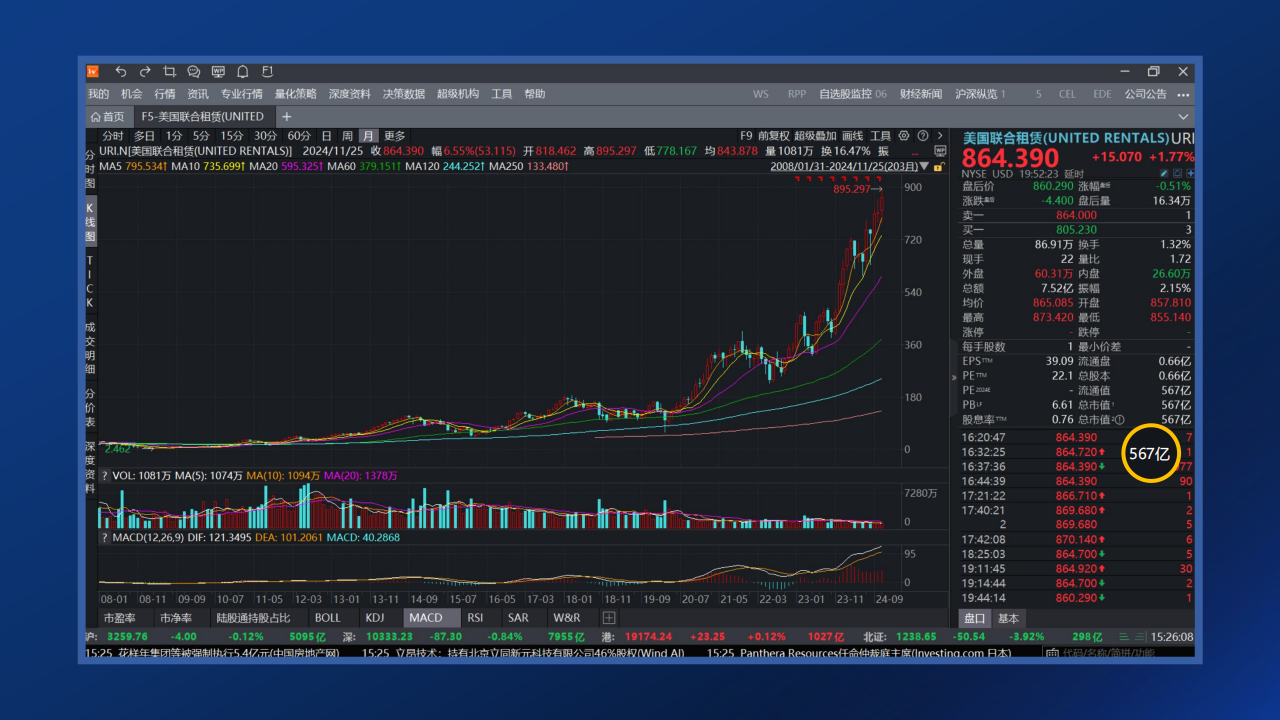Click the 成交明细 side panel tab
1280x720 pixels.
90,347
